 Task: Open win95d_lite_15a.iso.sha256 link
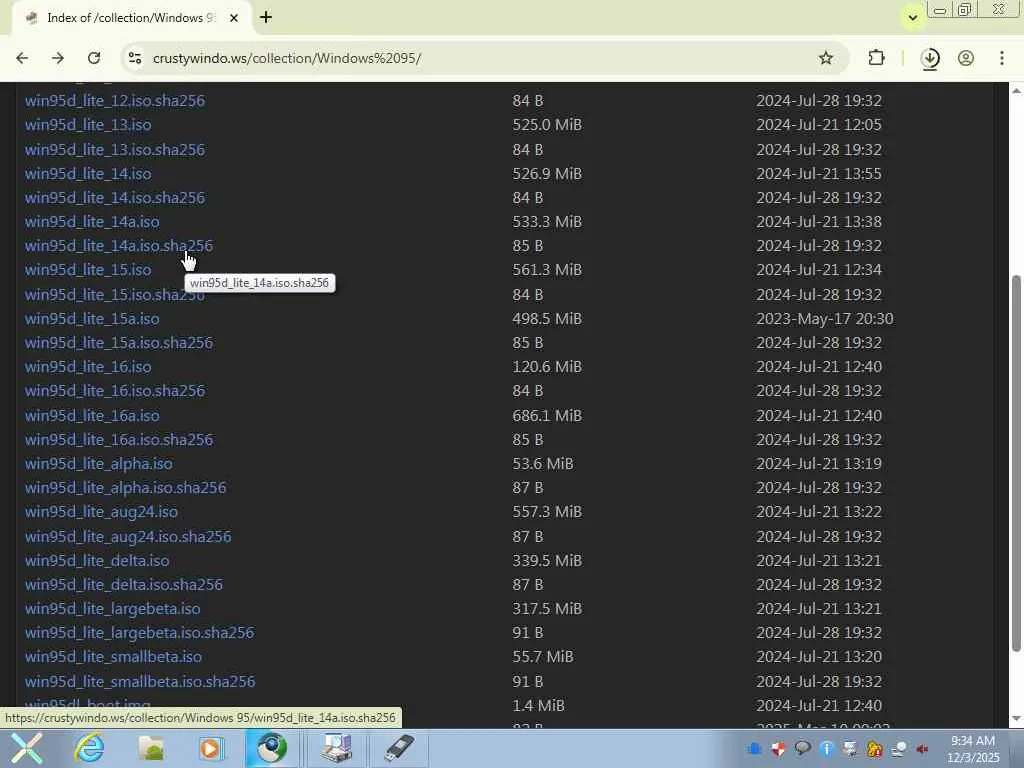coord(119,343)
